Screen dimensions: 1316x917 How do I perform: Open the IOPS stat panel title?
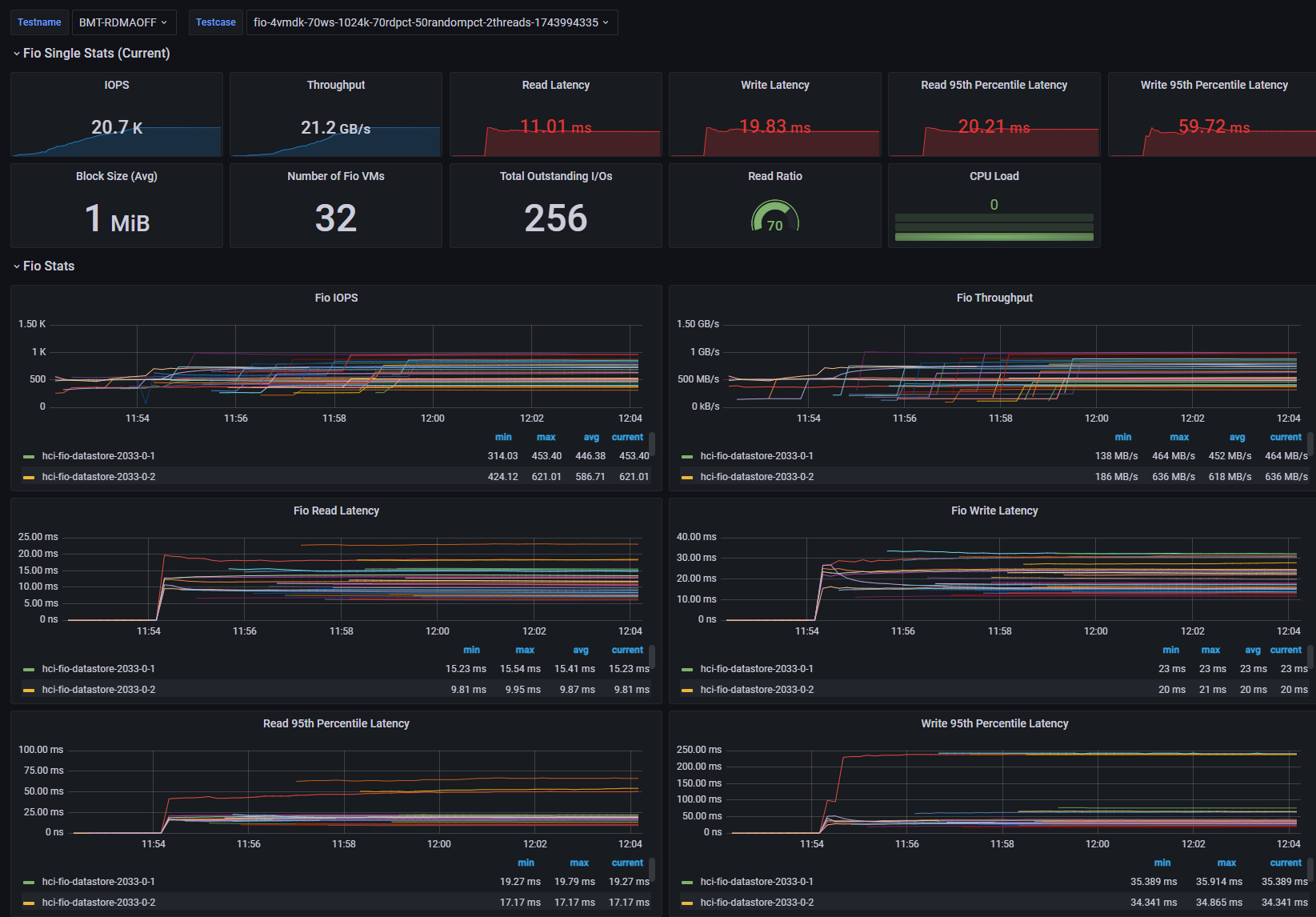click(x=117, y=85)
